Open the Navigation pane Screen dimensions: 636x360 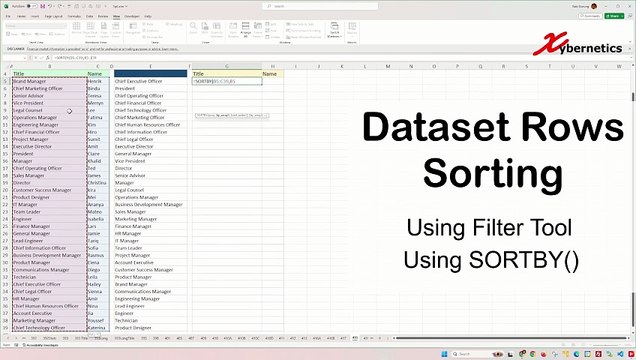133,29
